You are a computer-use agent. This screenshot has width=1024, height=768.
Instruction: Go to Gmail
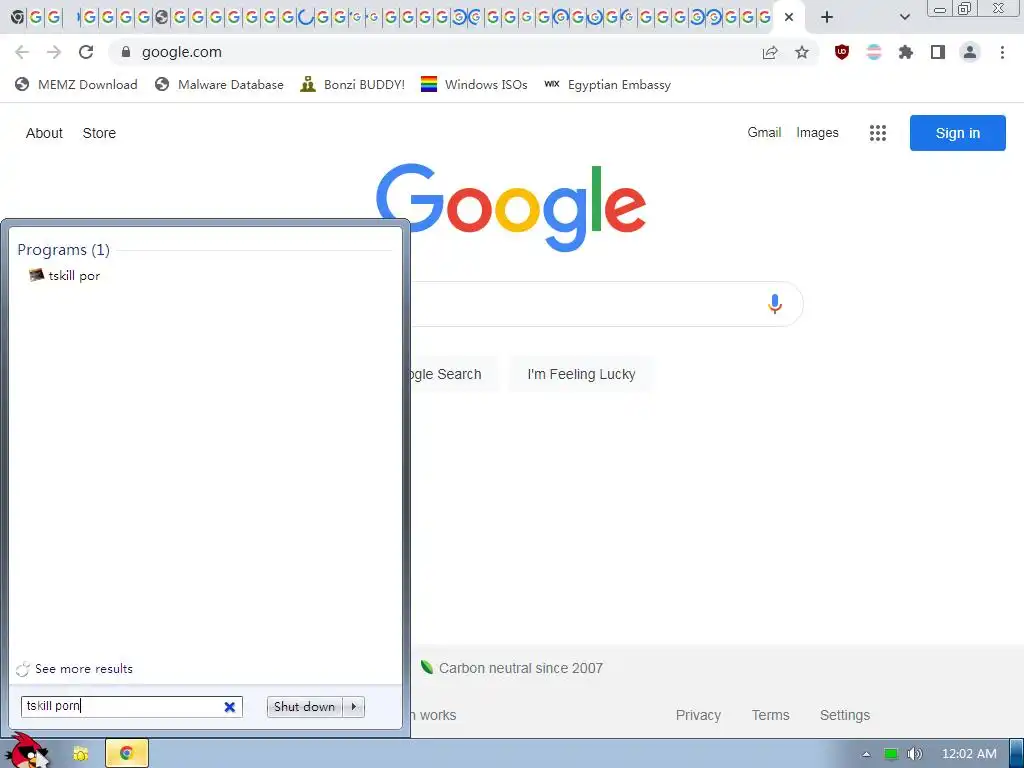pyautogui.click(x=764, y=133)
